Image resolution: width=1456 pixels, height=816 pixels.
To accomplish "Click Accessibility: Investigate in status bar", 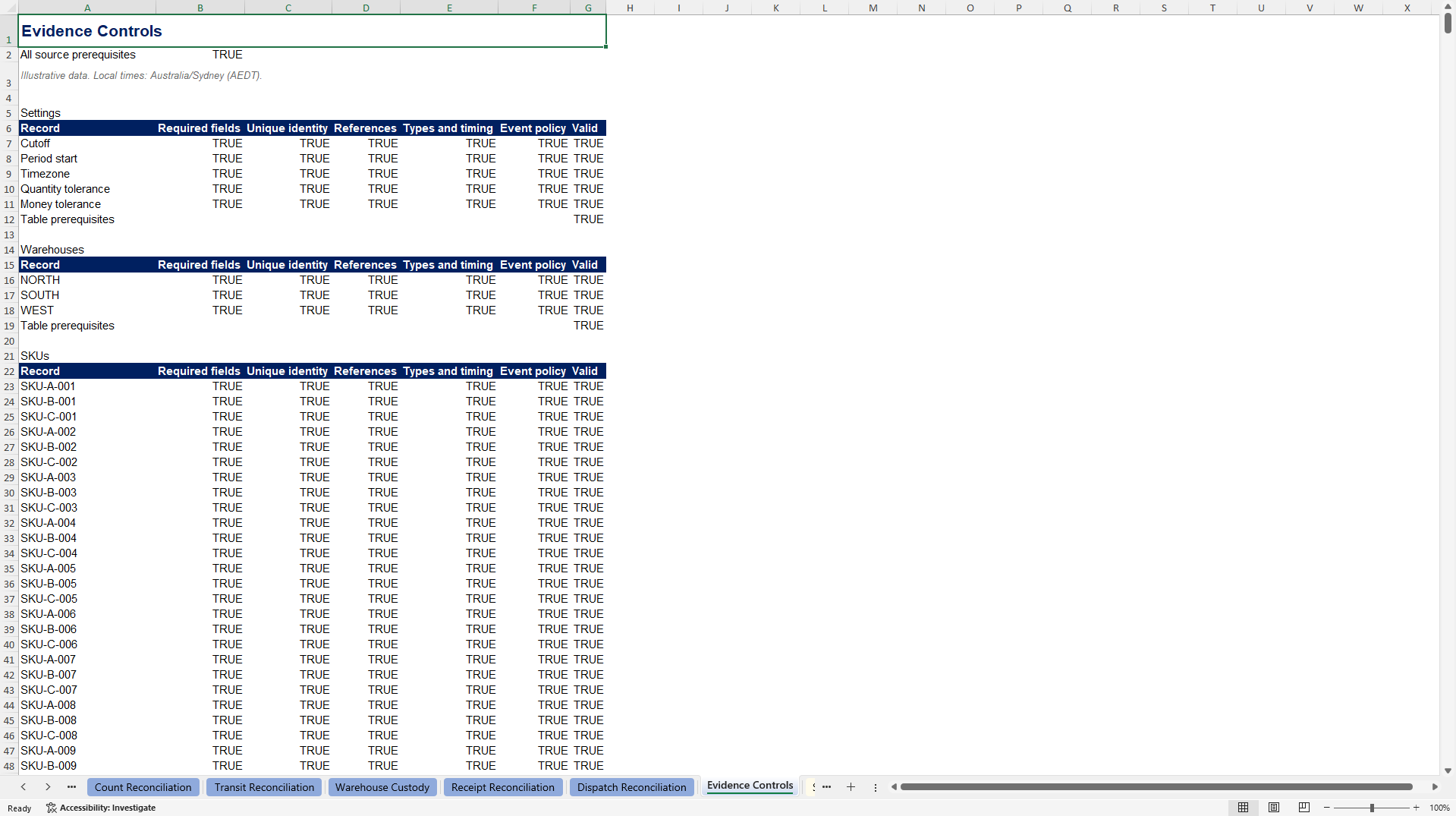I will coord(101,808).
